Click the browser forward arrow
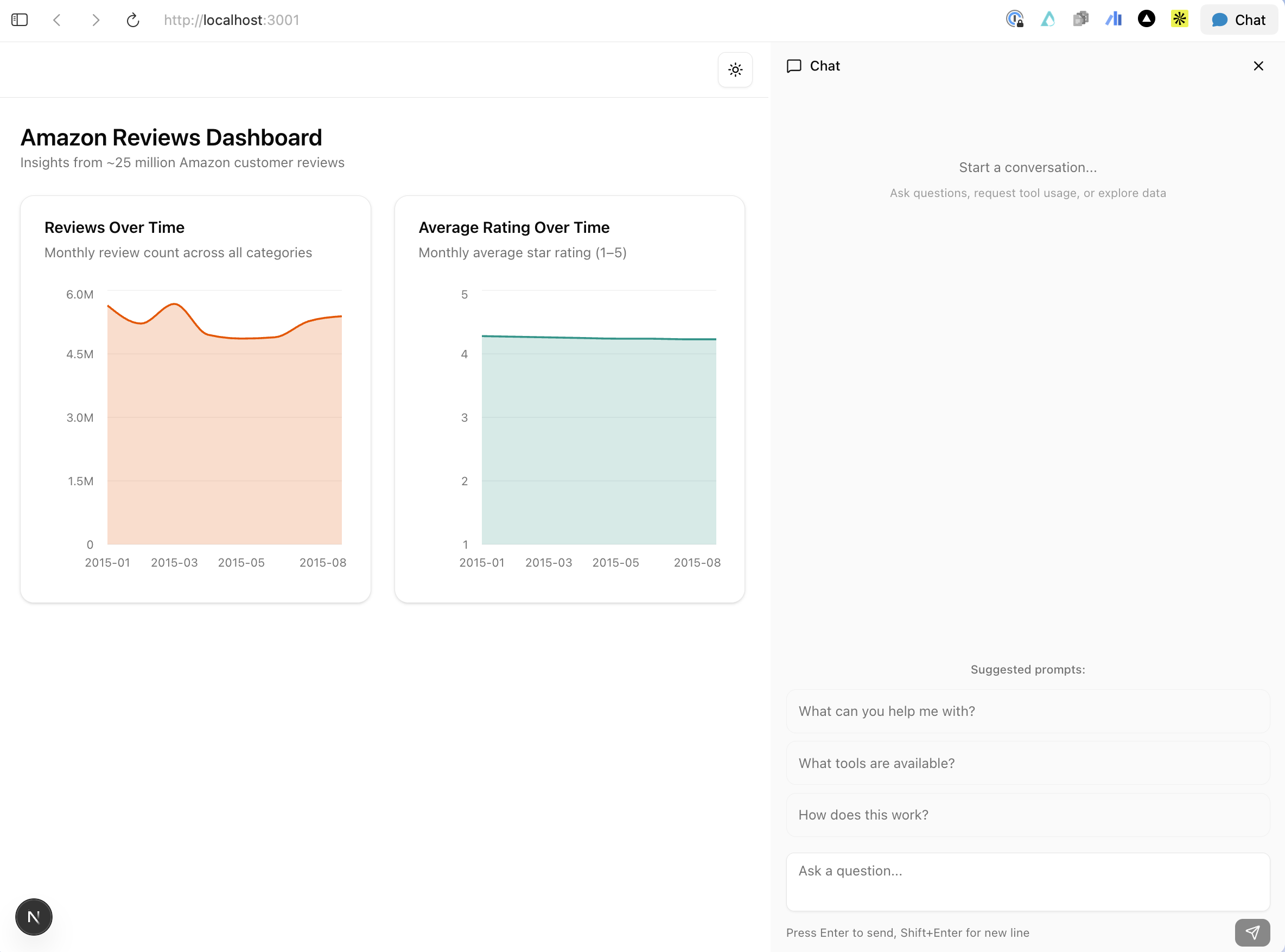The image size is (1285, 952). coord(96,20)
